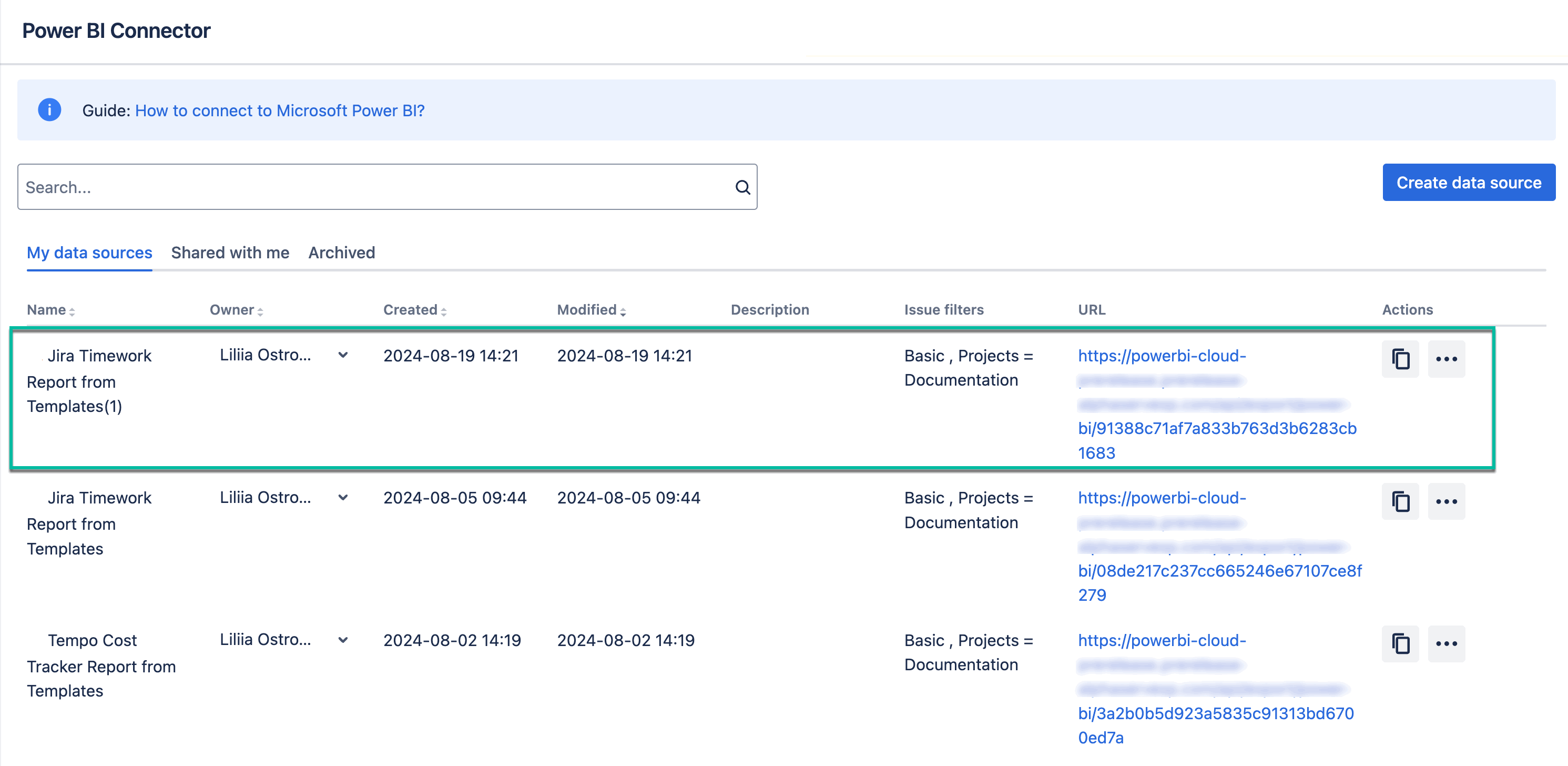
Task: Expand owner dropdown in first data source row
Action: [x=343, y=355]
